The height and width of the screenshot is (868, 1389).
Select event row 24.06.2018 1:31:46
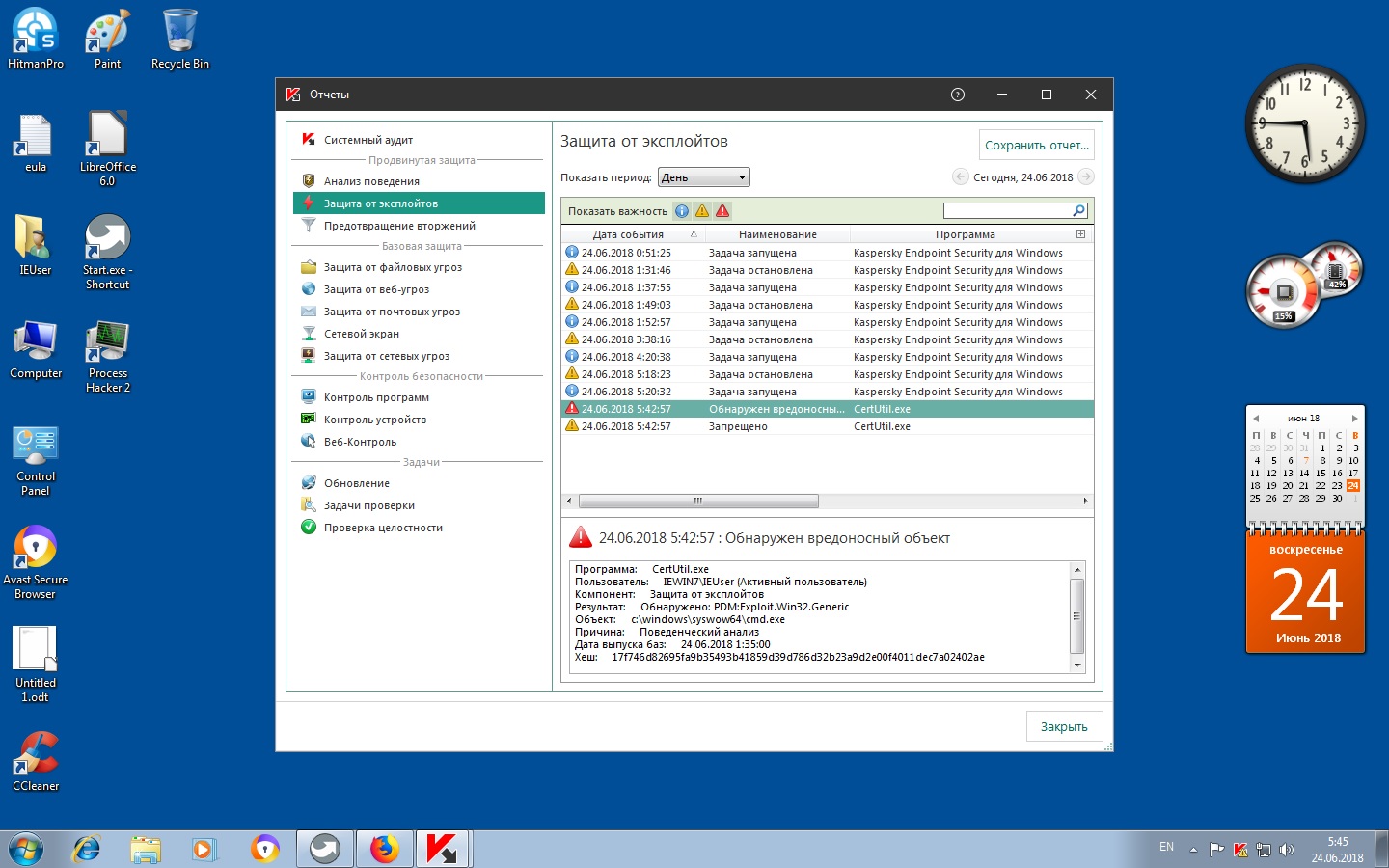point(828,270)
